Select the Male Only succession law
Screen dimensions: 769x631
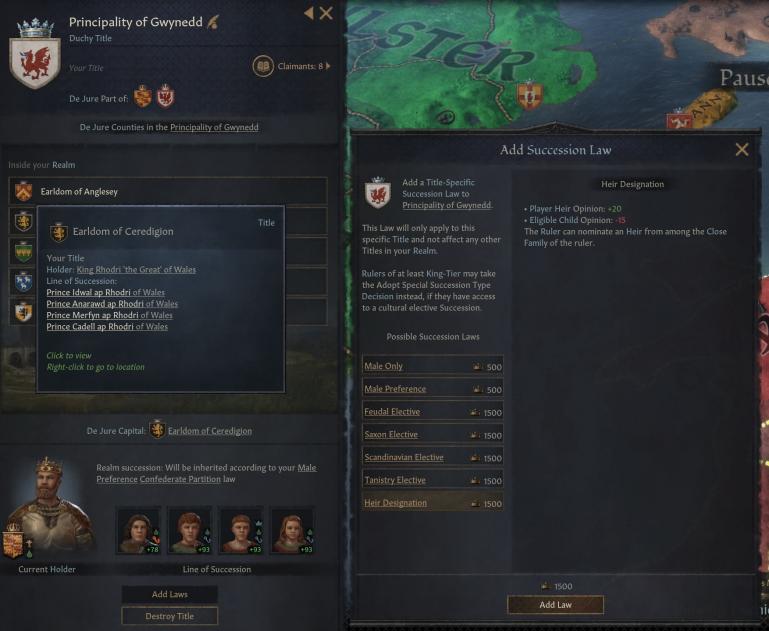pos(432,366)
